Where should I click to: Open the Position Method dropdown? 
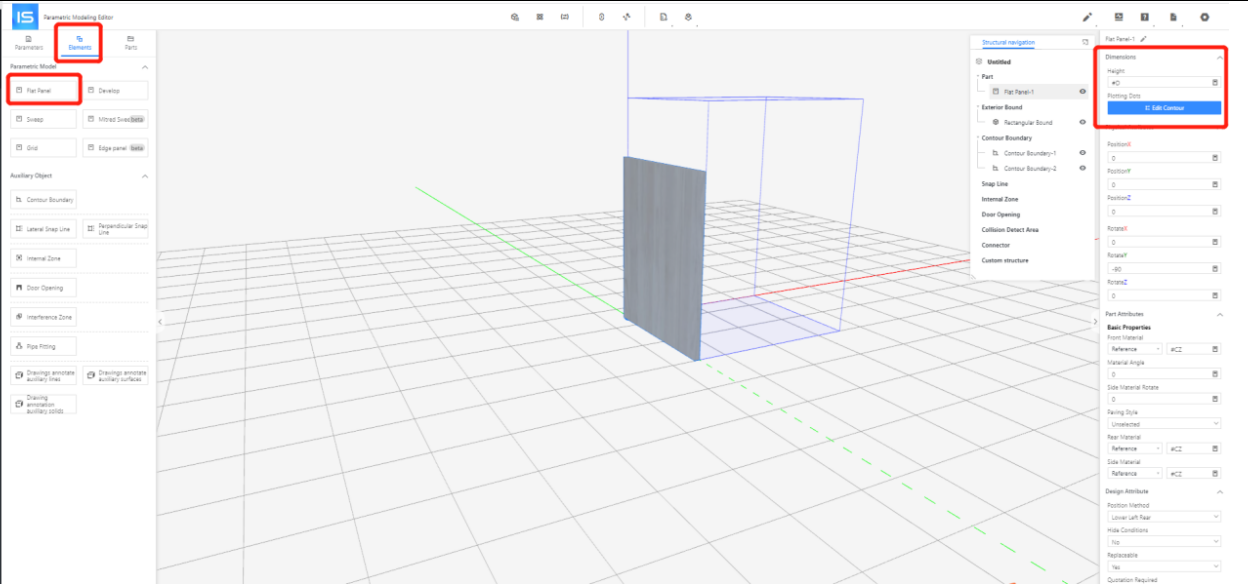pos(1163,517)
